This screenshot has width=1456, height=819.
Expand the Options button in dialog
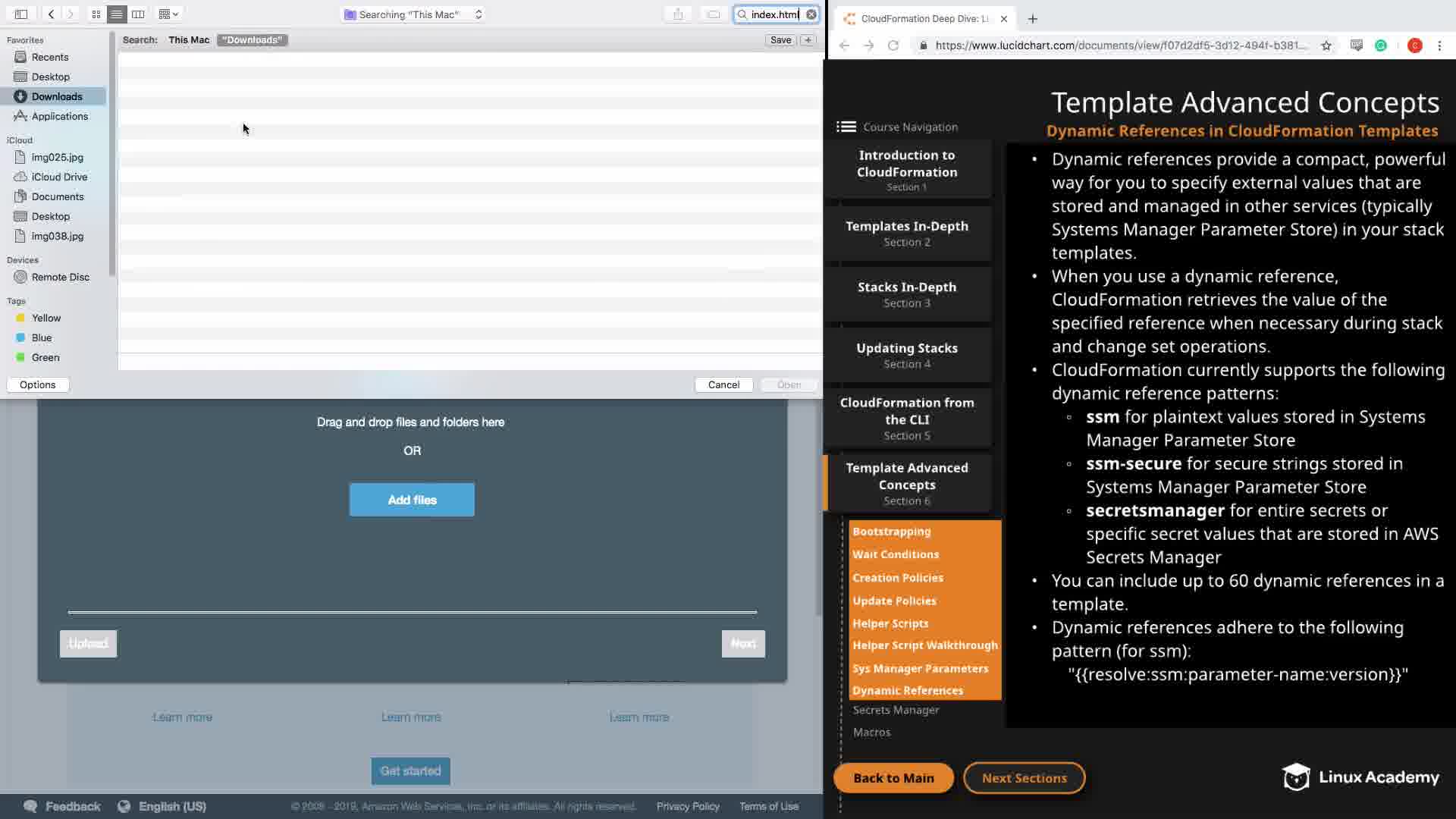click(x=38, y=384)
